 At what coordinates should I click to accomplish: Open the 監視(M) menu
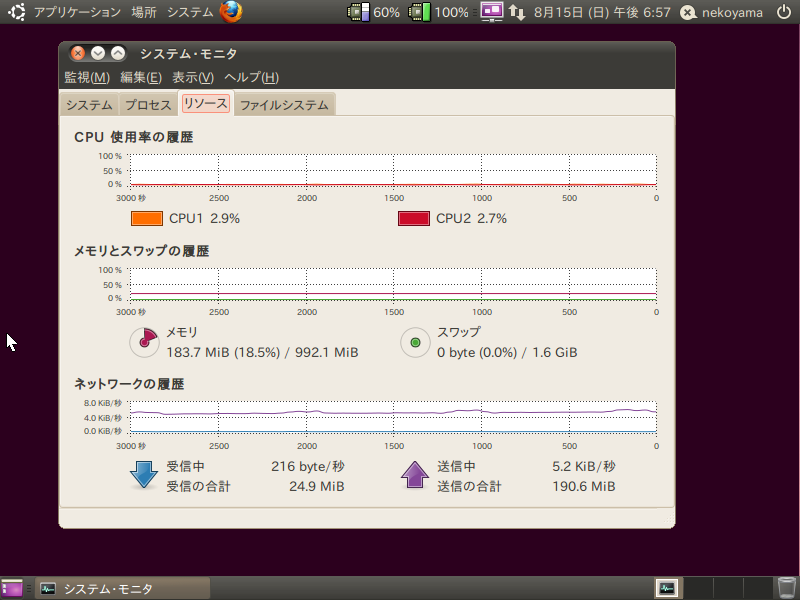pyautogui.click(x=87, y=78)
